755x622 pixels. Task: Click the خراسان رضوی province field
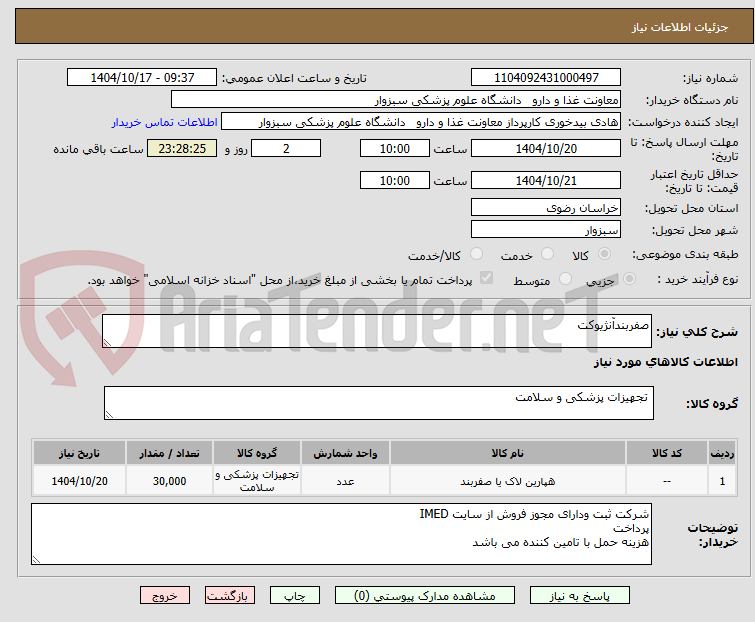[546, 207]
